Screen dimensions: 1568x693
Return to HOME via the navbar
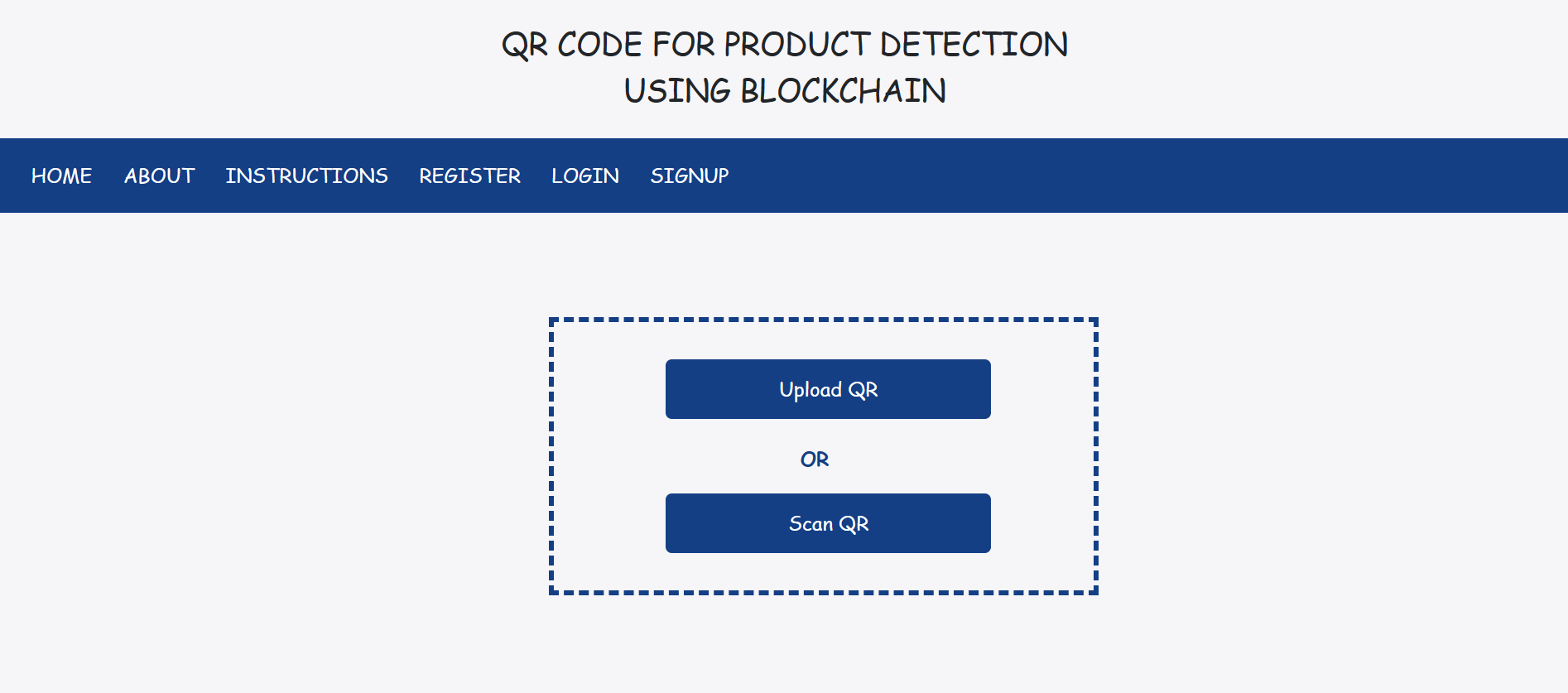tap(61, 176)
